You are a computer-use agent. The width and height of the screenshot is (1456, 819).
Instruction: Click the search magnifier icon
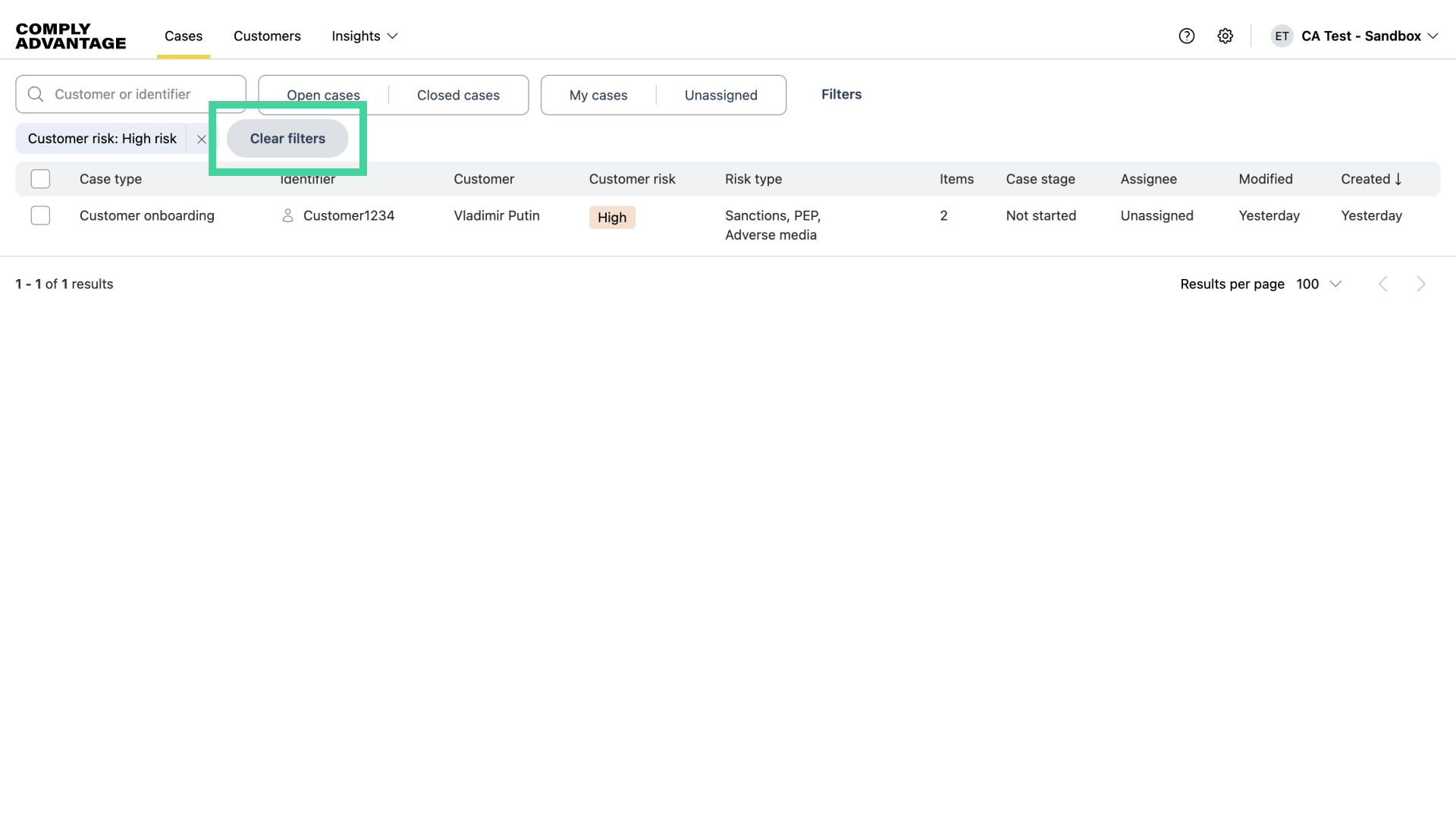[36, 94]
